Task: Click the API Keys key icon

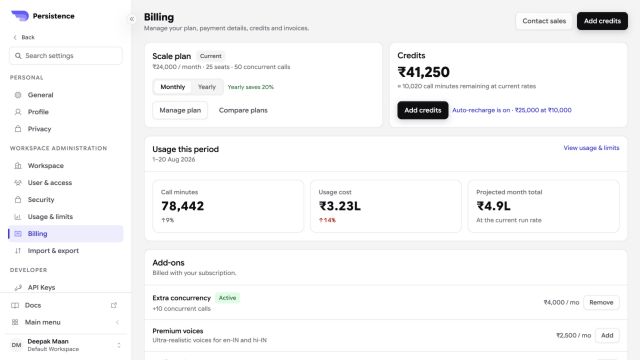Action: [18, 287]
